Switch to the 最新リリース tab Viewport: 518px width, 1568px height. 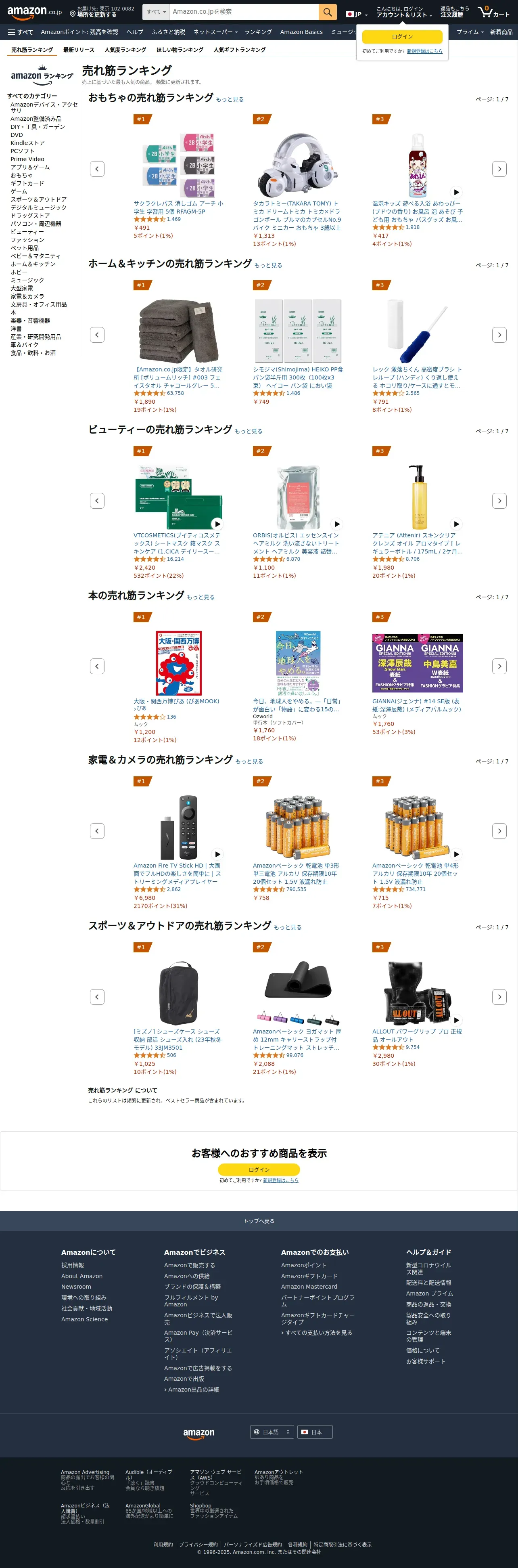79,50
